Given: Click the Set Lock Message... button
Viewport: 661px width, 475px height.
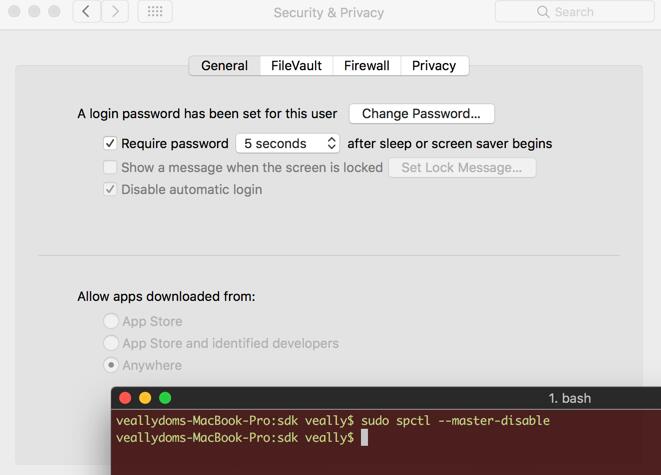Looking at the screenshot, I should tap(462, 168).
